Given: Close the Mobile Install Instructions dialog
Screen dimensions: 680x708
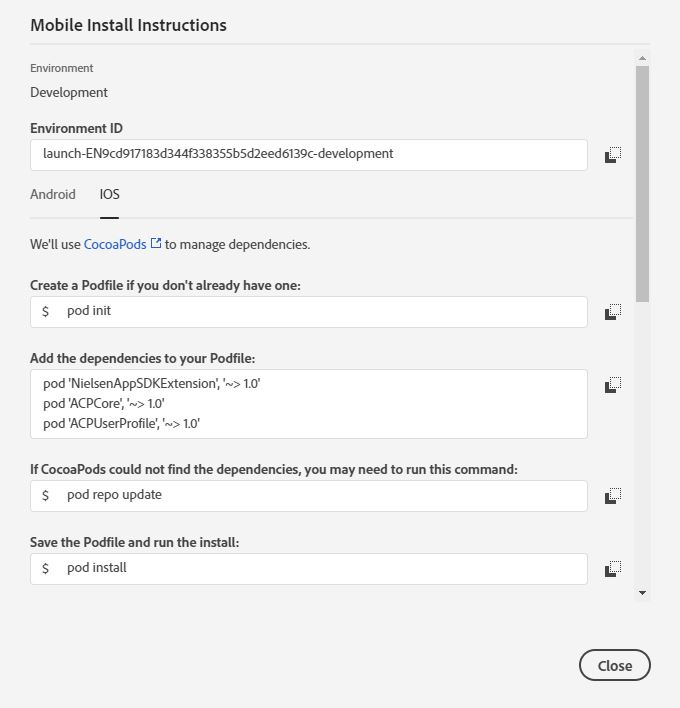Looking at the screenshot, I should point(615,665).
